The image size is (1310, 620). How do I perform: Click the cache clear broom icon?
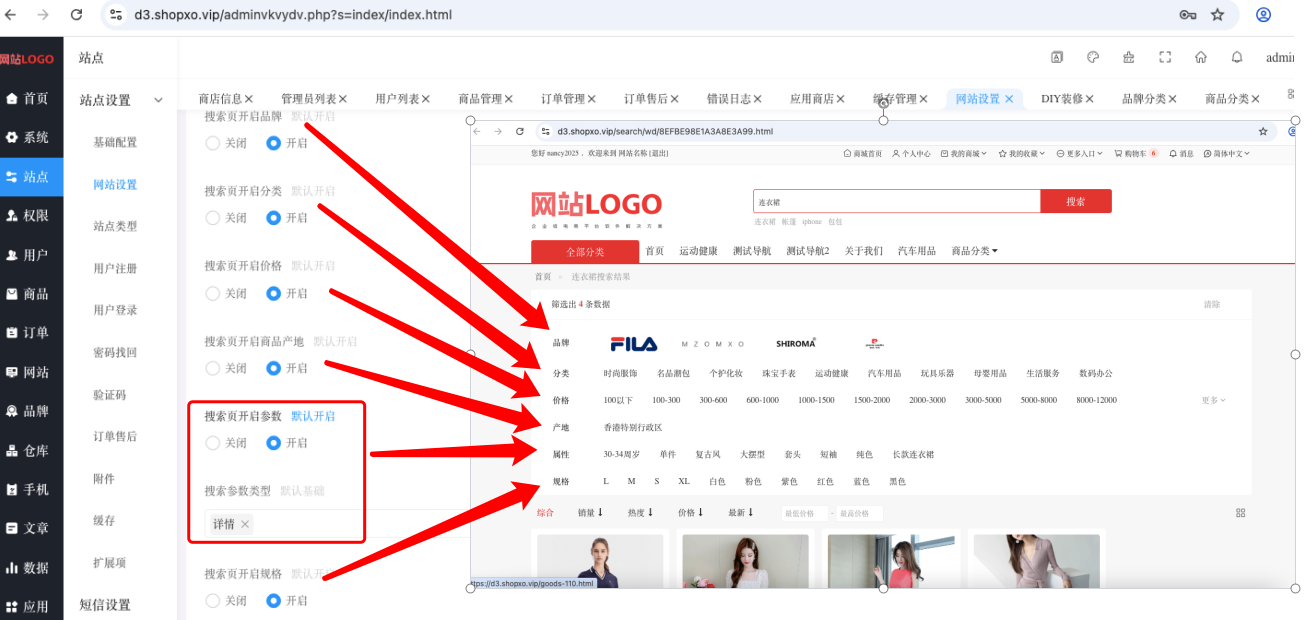coord(1129,57)
